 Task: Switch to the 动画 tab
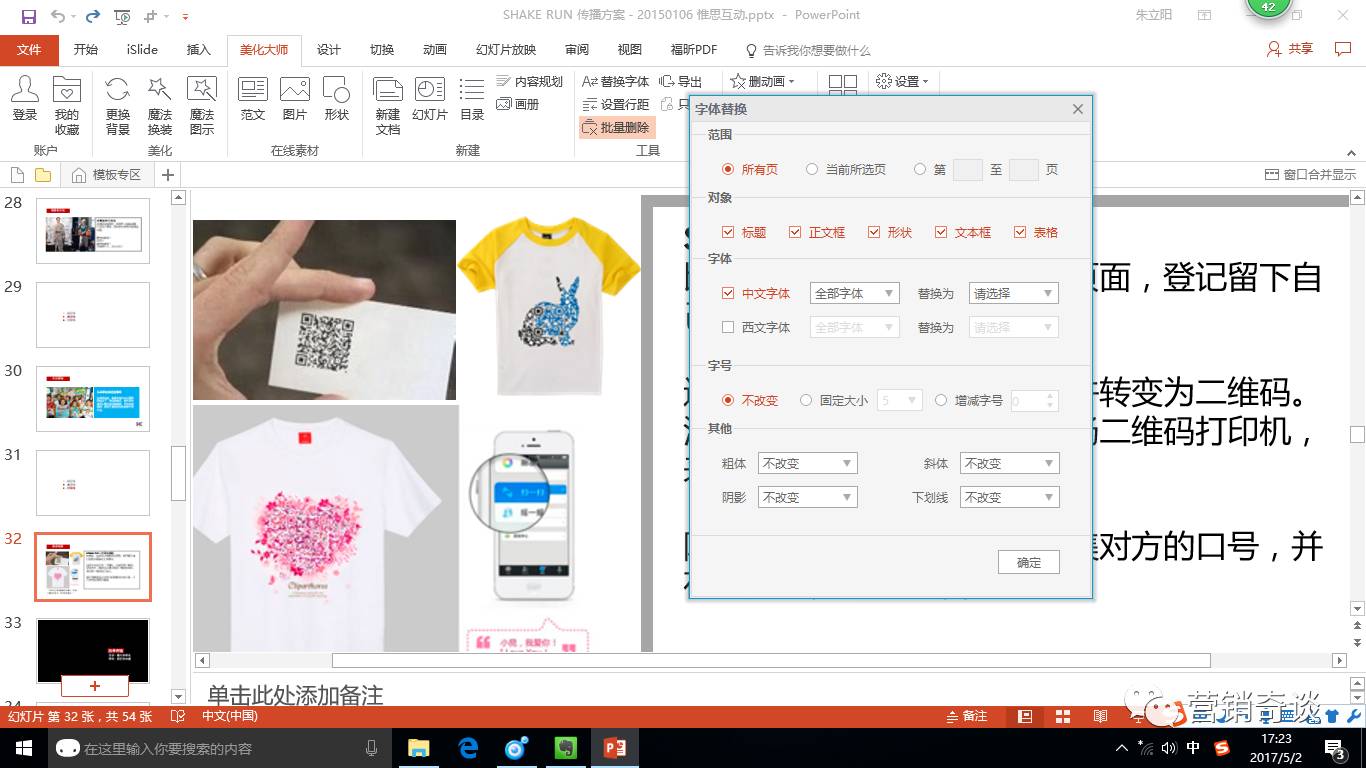(434, 50)
